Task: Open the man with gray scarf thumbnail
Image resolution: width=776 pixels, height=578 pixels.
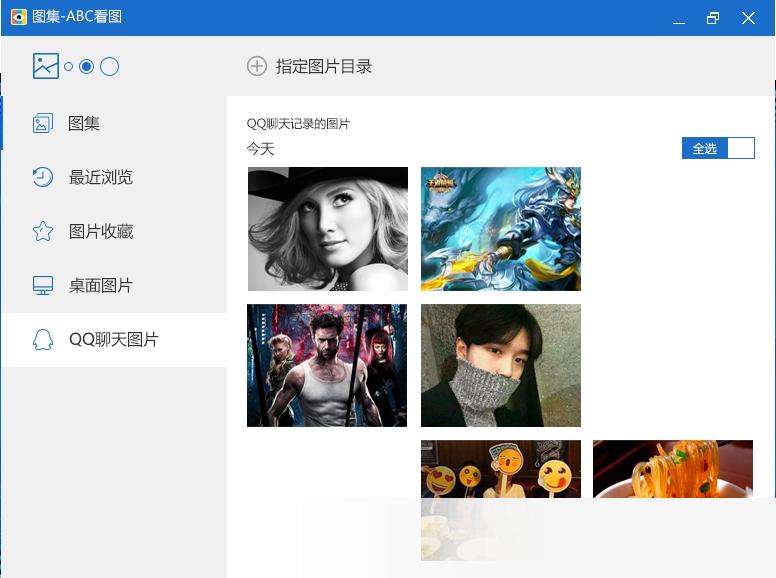Action: pos(501,365)
